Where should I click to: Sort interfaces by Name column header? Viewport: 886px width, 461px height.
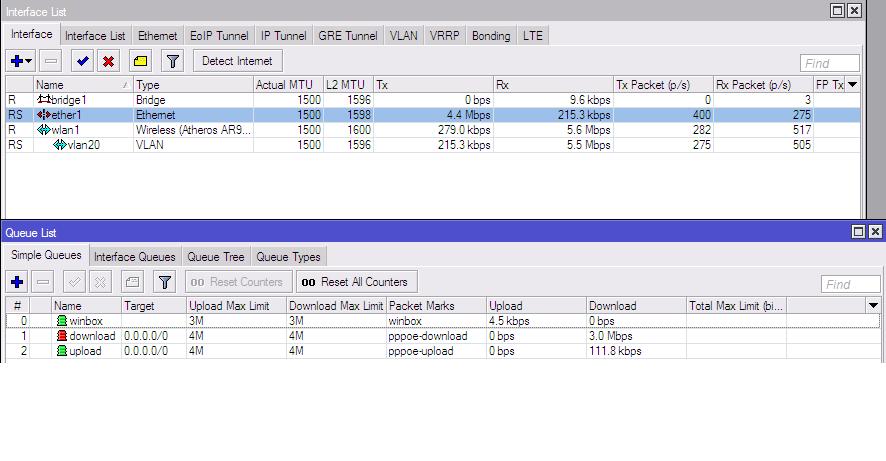tap(82, 85)
